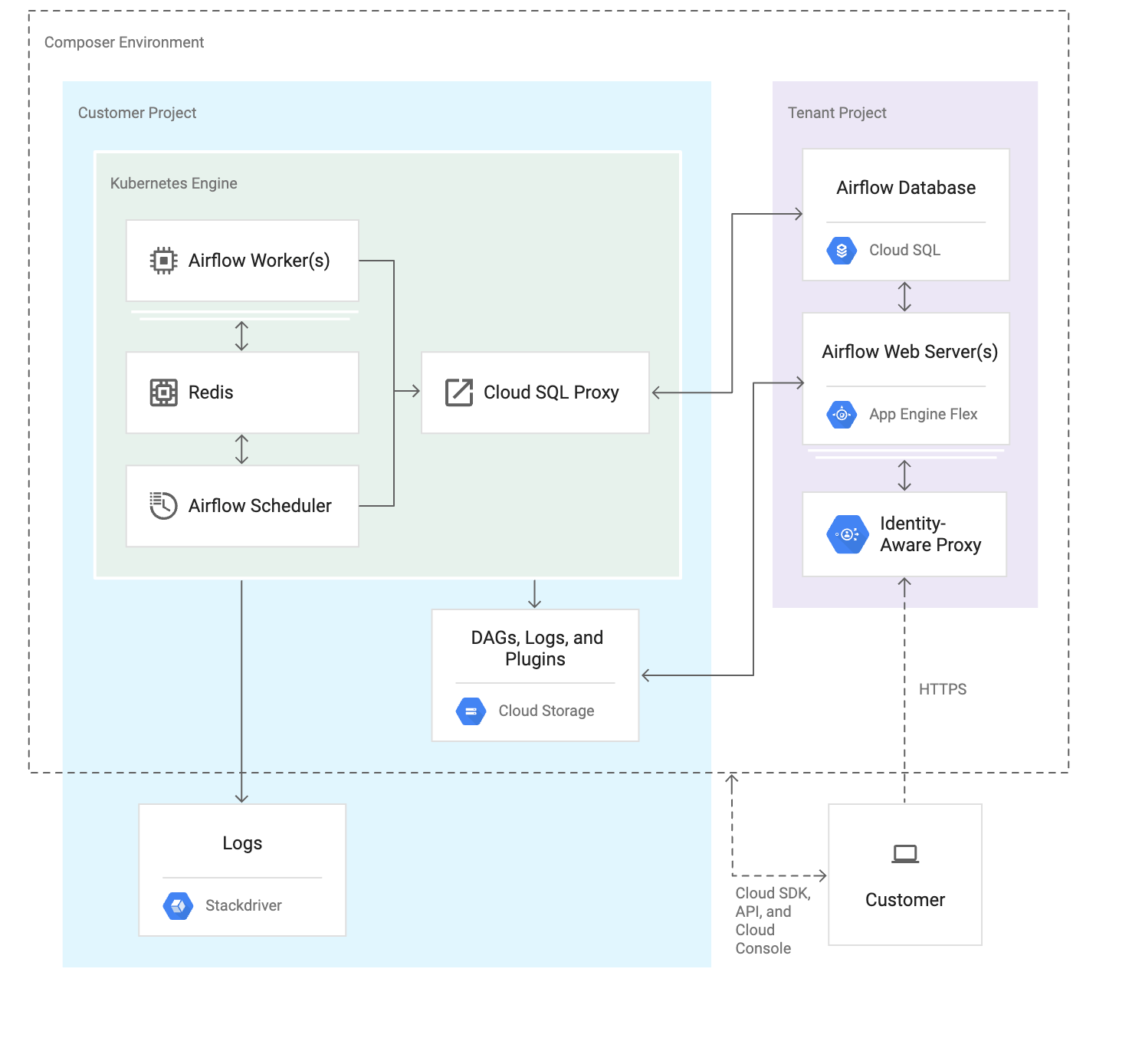Open the Airflow Database box

[905, 187]
